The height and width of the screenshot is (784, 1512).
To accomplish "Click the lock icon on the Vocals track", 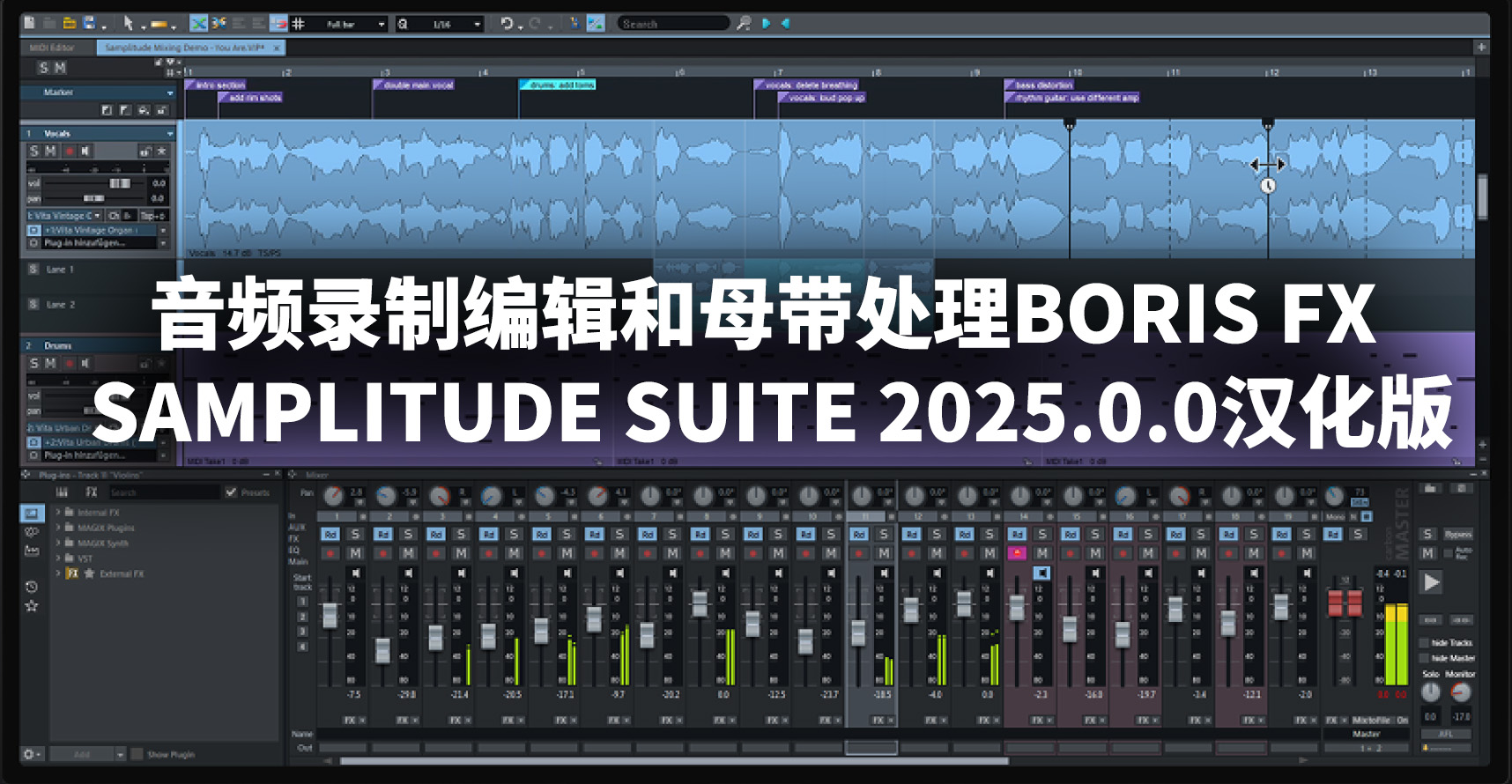I will click(x=145, y=152).
